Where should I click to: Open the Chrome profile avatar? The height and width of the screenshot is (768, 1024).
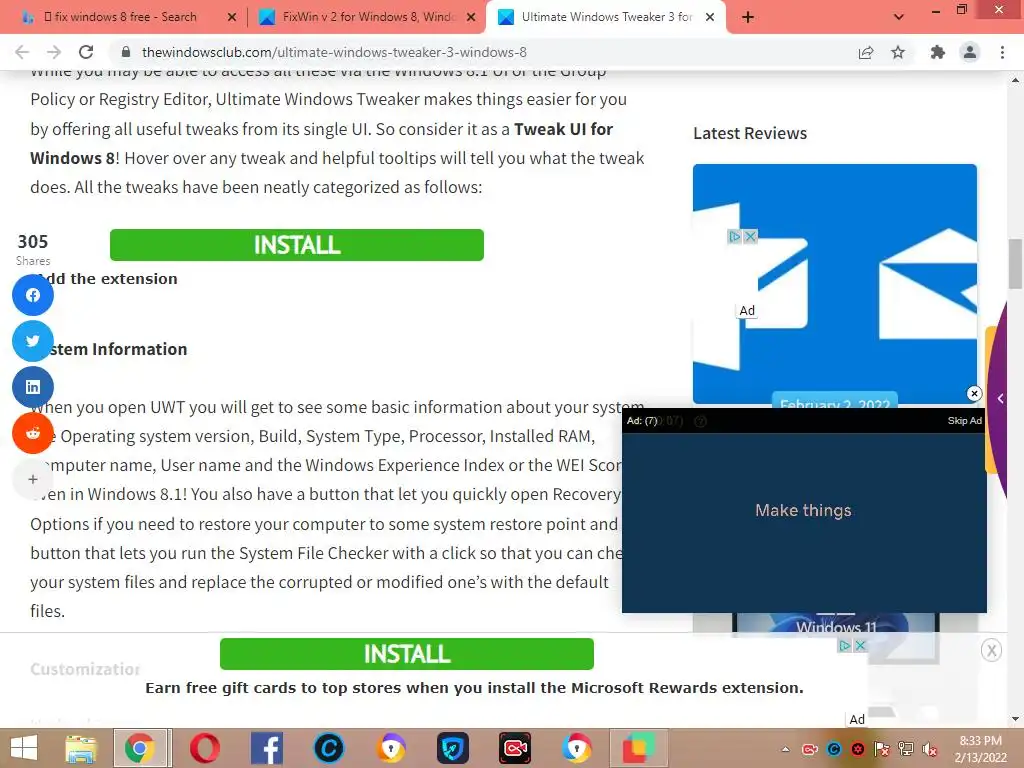(x=970, y=52)
